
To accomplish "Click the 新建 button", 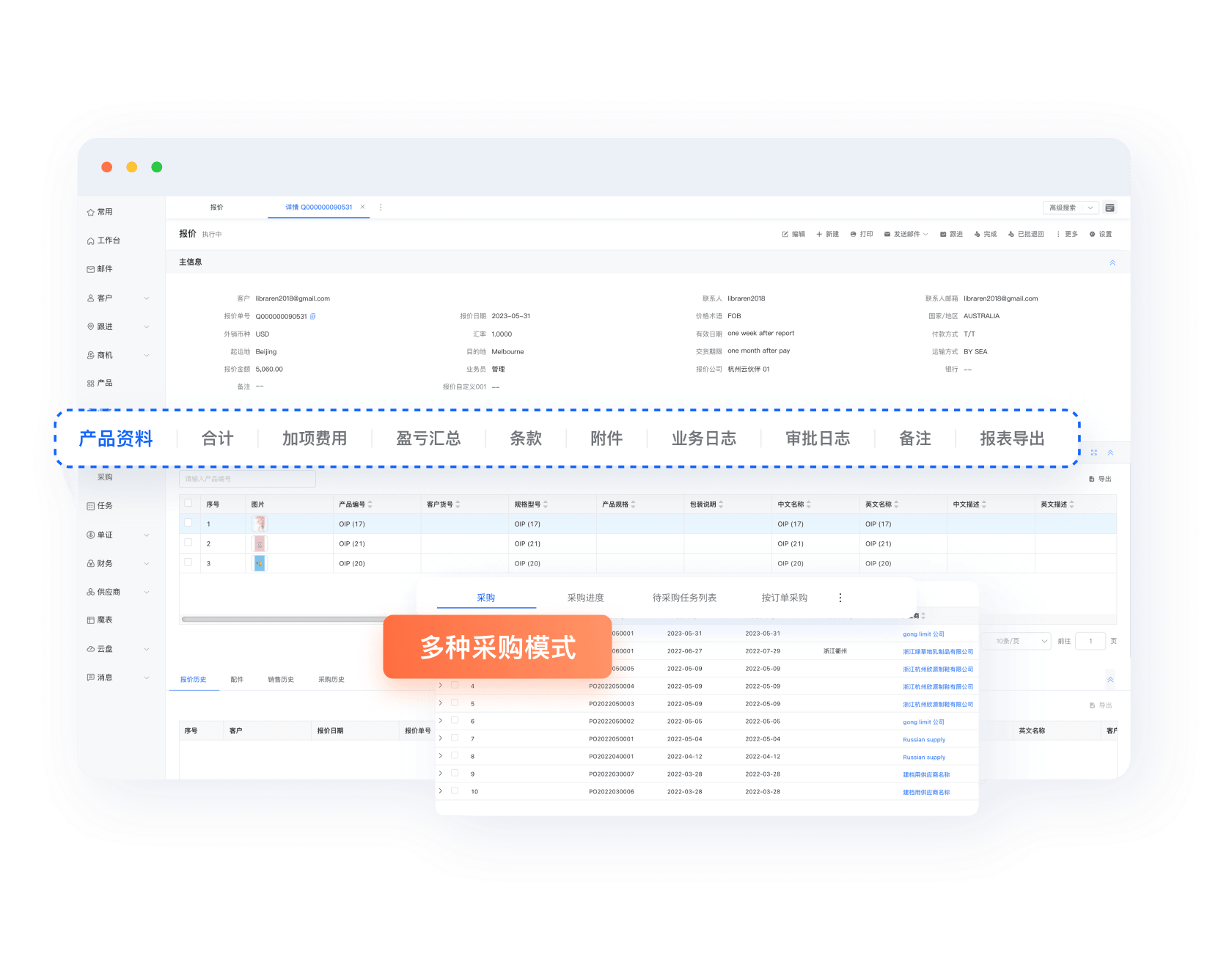I will coord(828,235).
